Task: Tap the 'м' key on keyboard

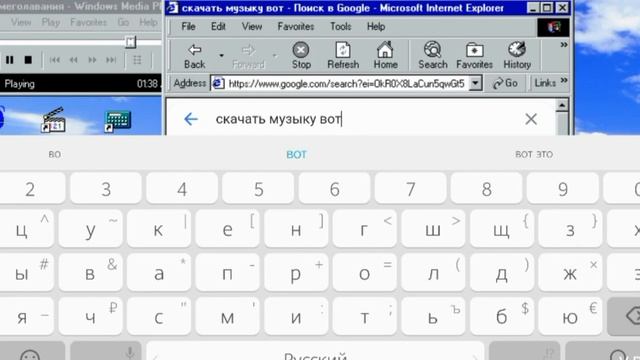Action: click(227, 317)
